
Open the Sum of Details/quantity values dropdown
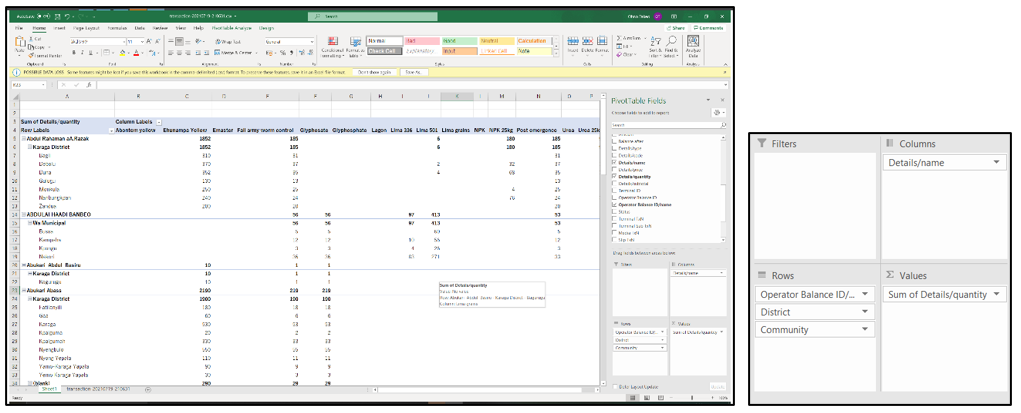pos(1000,295)
